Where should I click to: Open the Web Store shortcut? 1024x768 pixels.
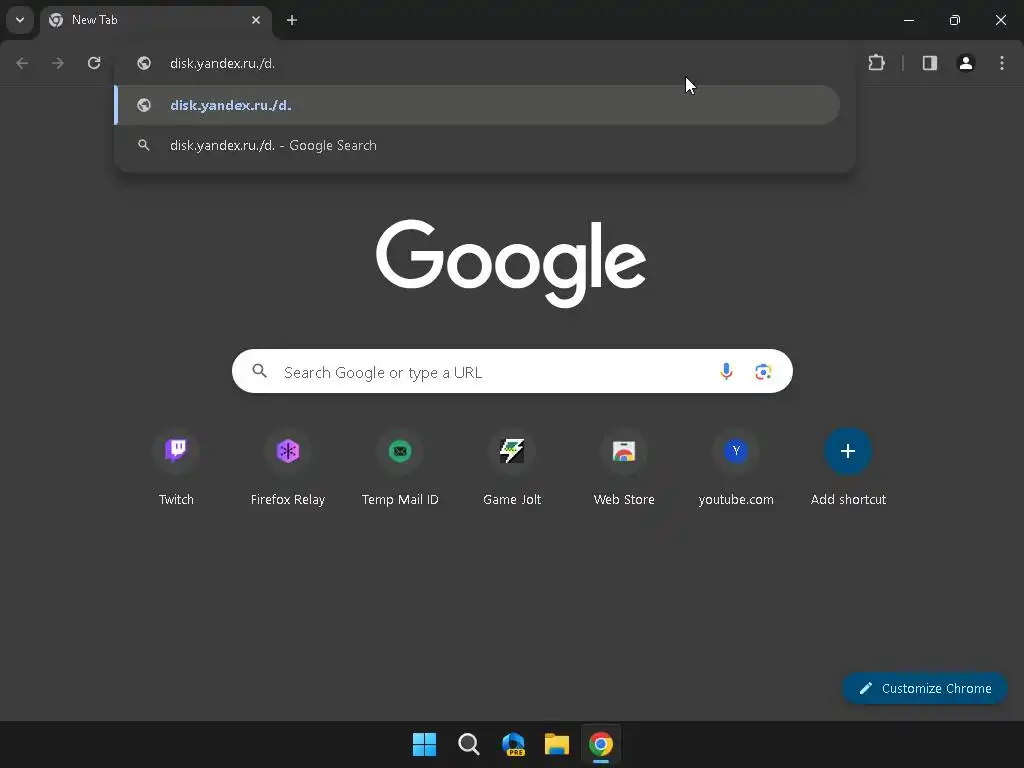[x=624, y=468]
